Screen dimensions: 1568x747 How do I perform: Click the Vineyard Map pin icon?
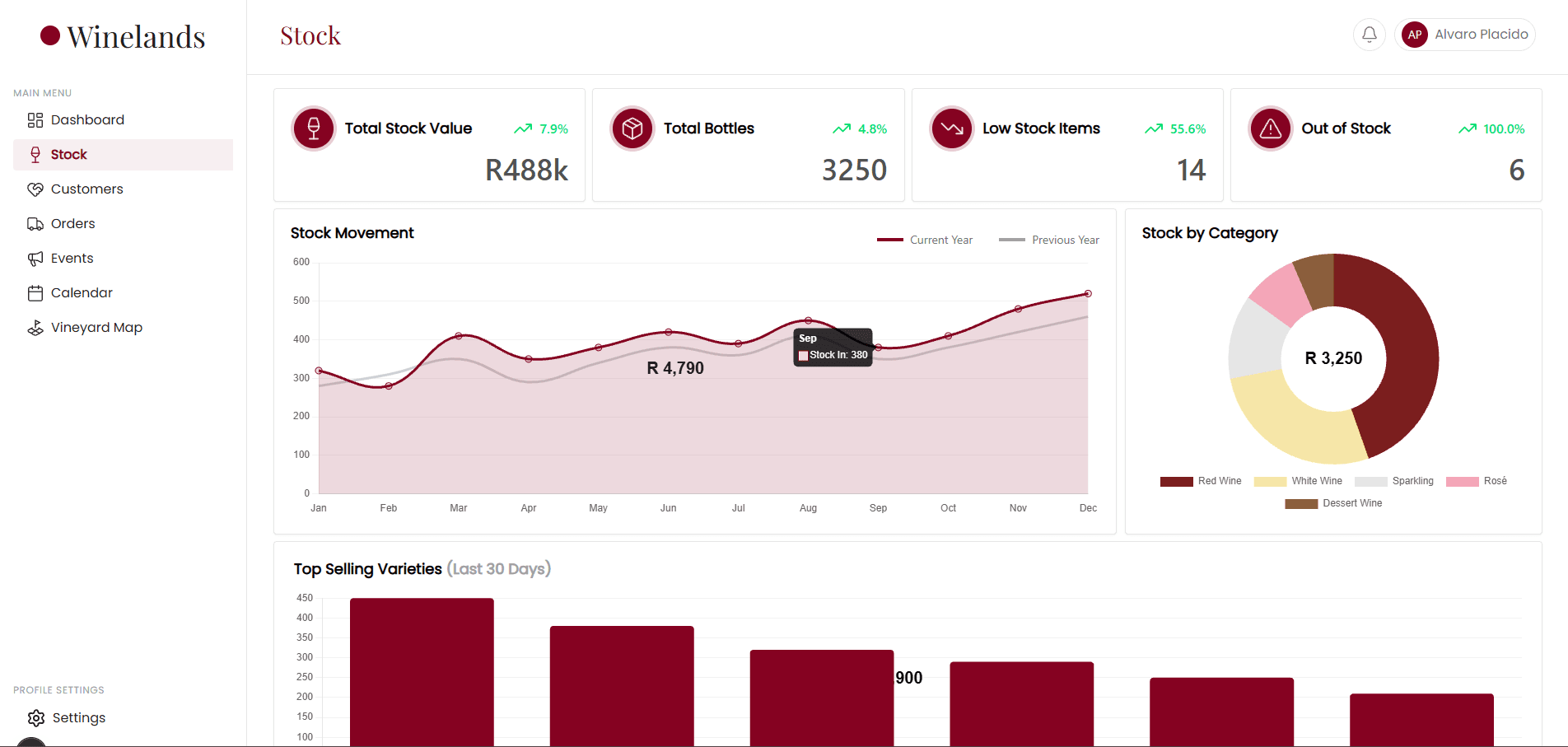coord(35,328)
